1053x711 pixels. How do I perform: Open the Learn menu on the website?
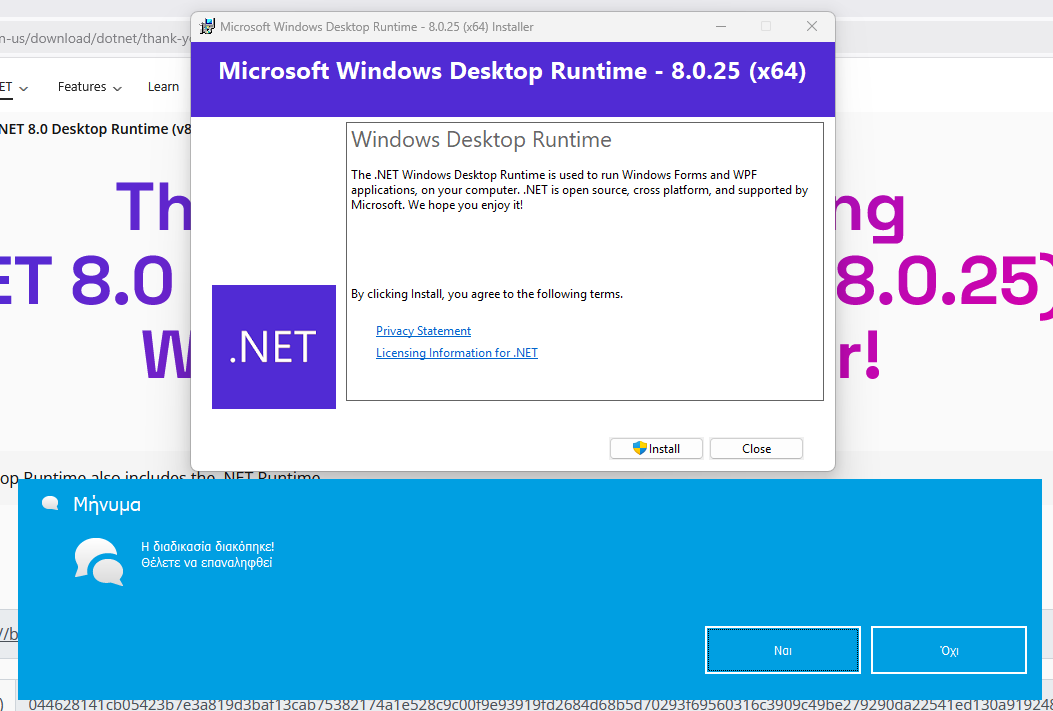pyautogui.click(x=163, y=87)
